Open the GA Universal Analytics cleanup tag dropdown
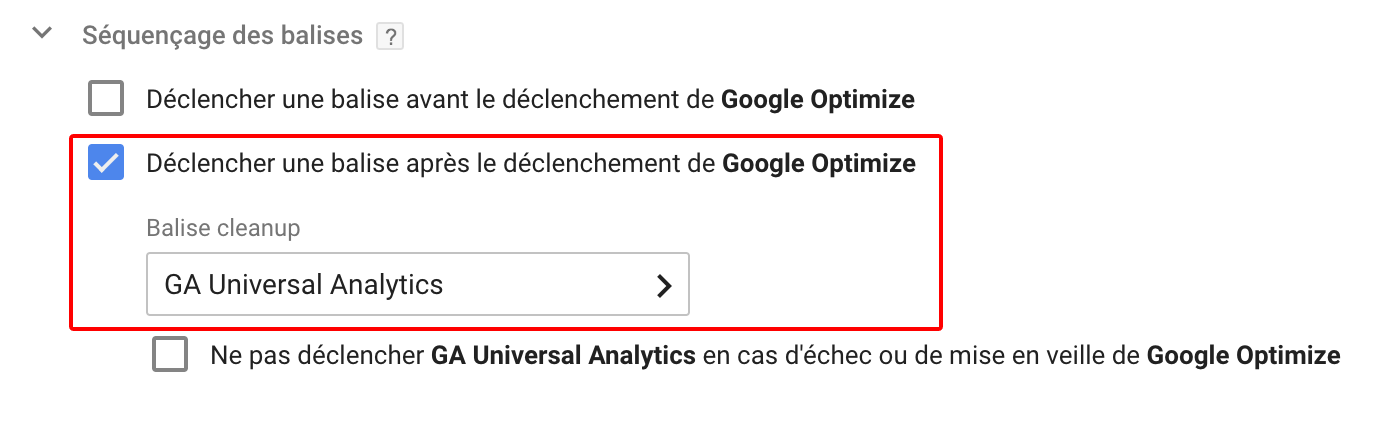 [x=417, y=286]
